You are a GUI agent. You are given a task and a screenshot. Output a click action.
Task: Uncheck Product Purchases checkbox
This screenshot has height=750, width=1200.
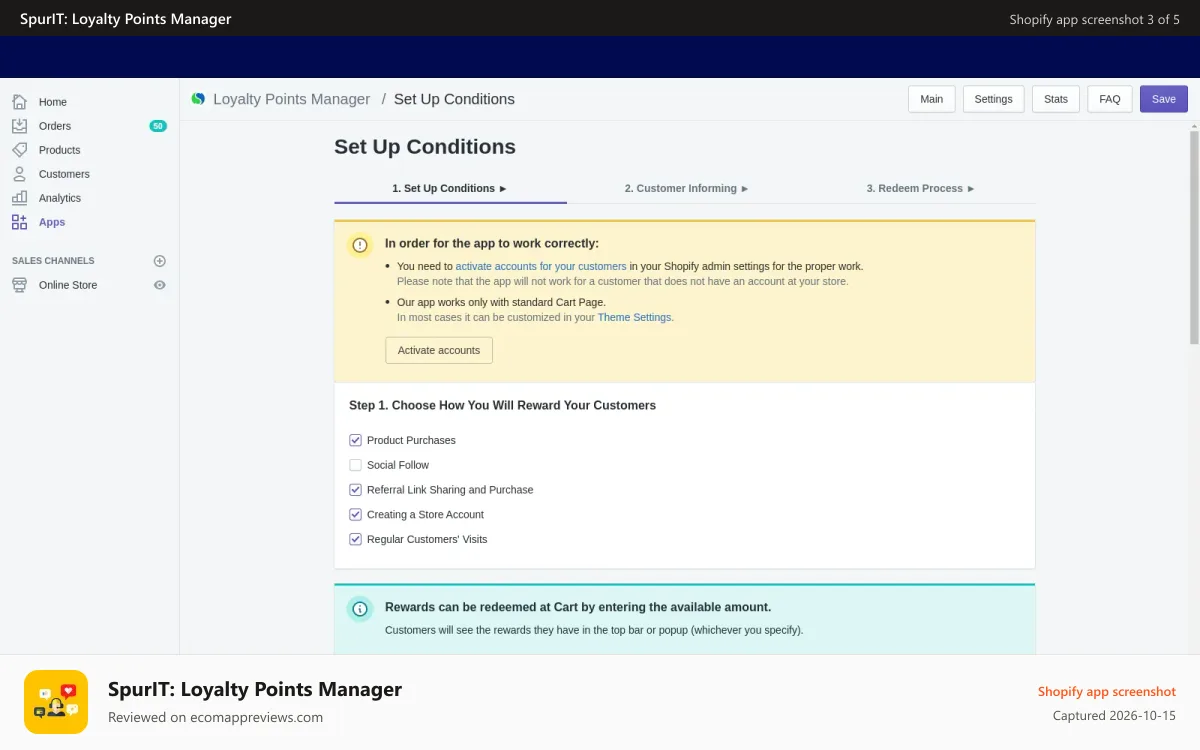[x=355, y=440]
